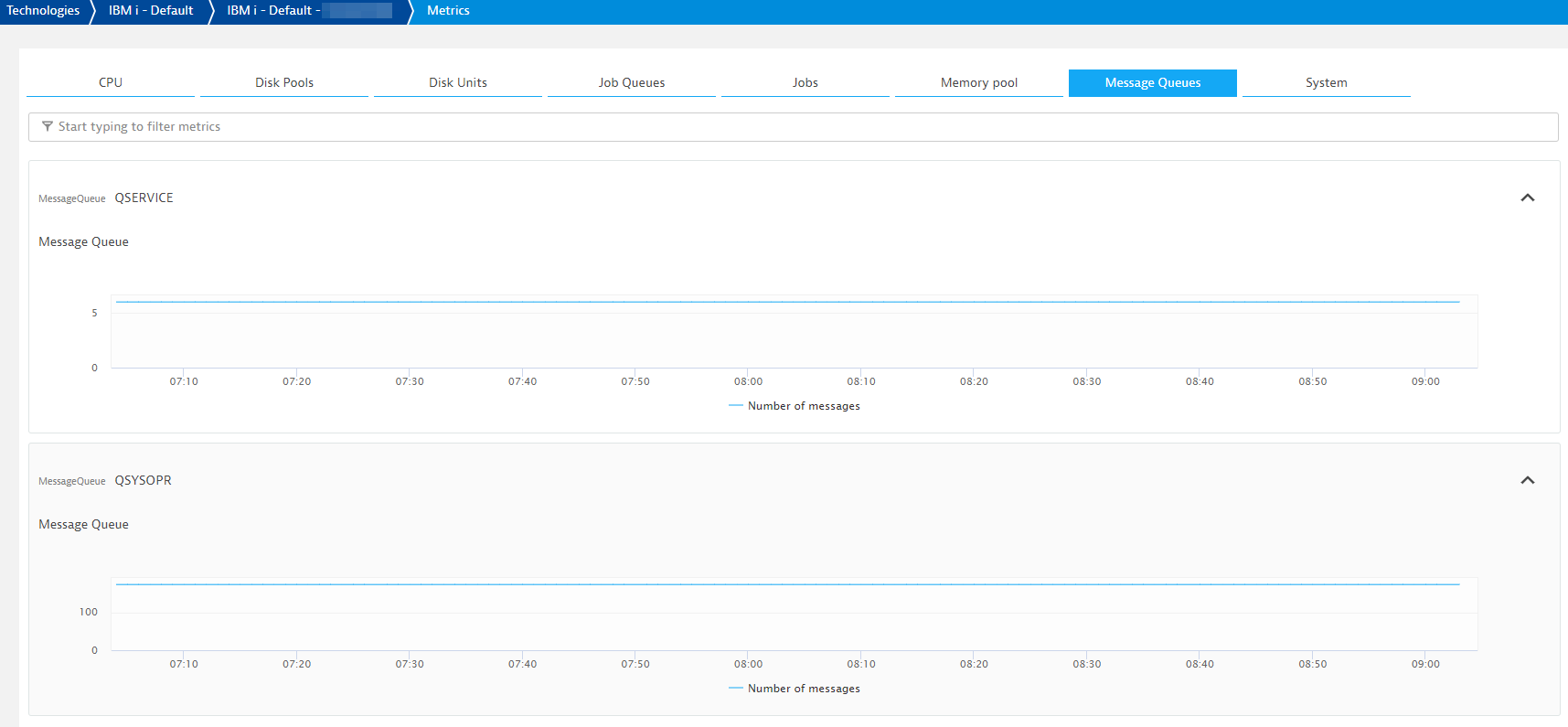Click the 07:30 time label on QSERVICE chart
This screenshot has width=1568, height=727.
pos(410,381)
